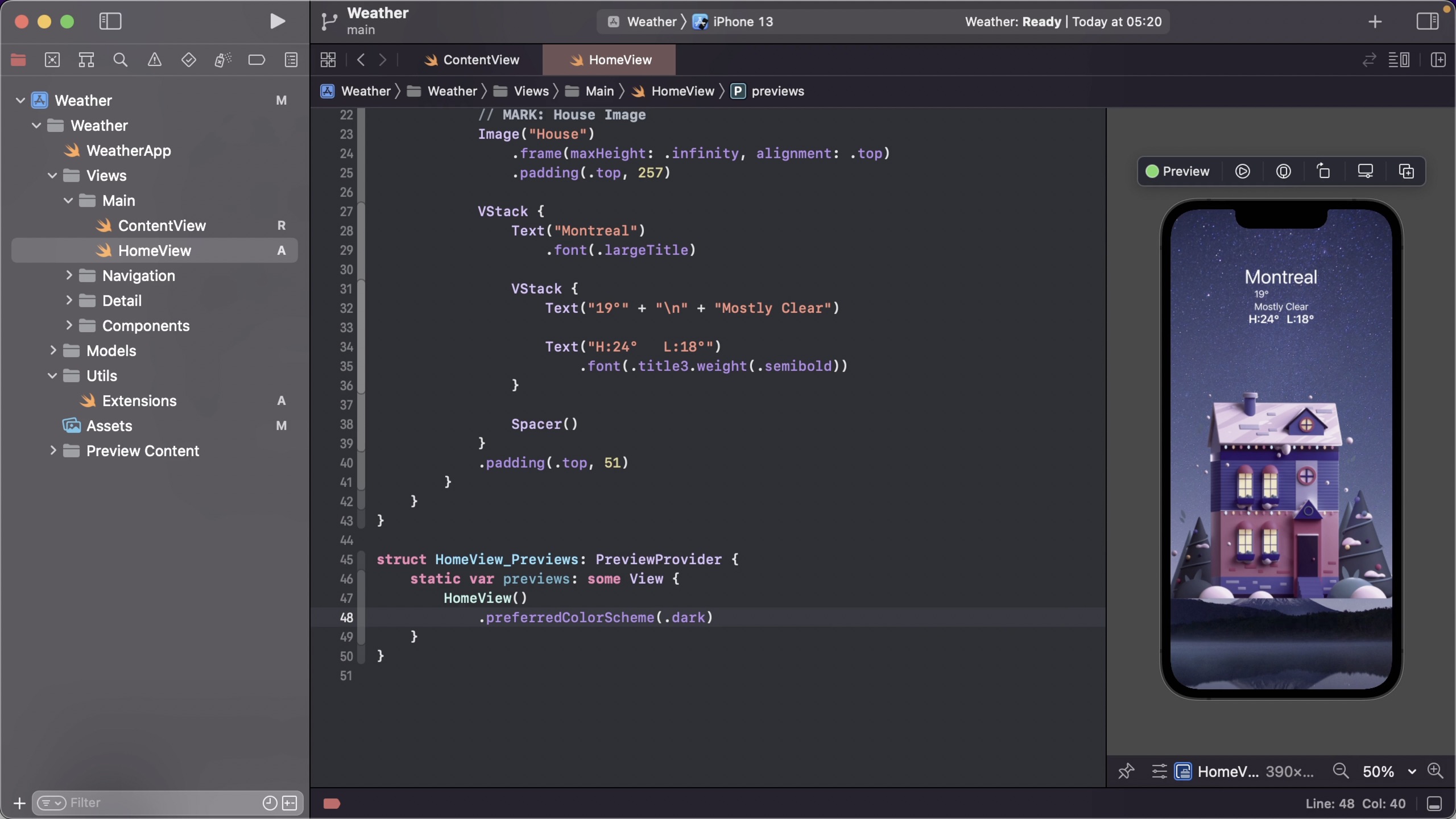Toggle the right inspector panel
Image resolution: width=1456 pixels, height=819 pixels.
pos(1427,22)
